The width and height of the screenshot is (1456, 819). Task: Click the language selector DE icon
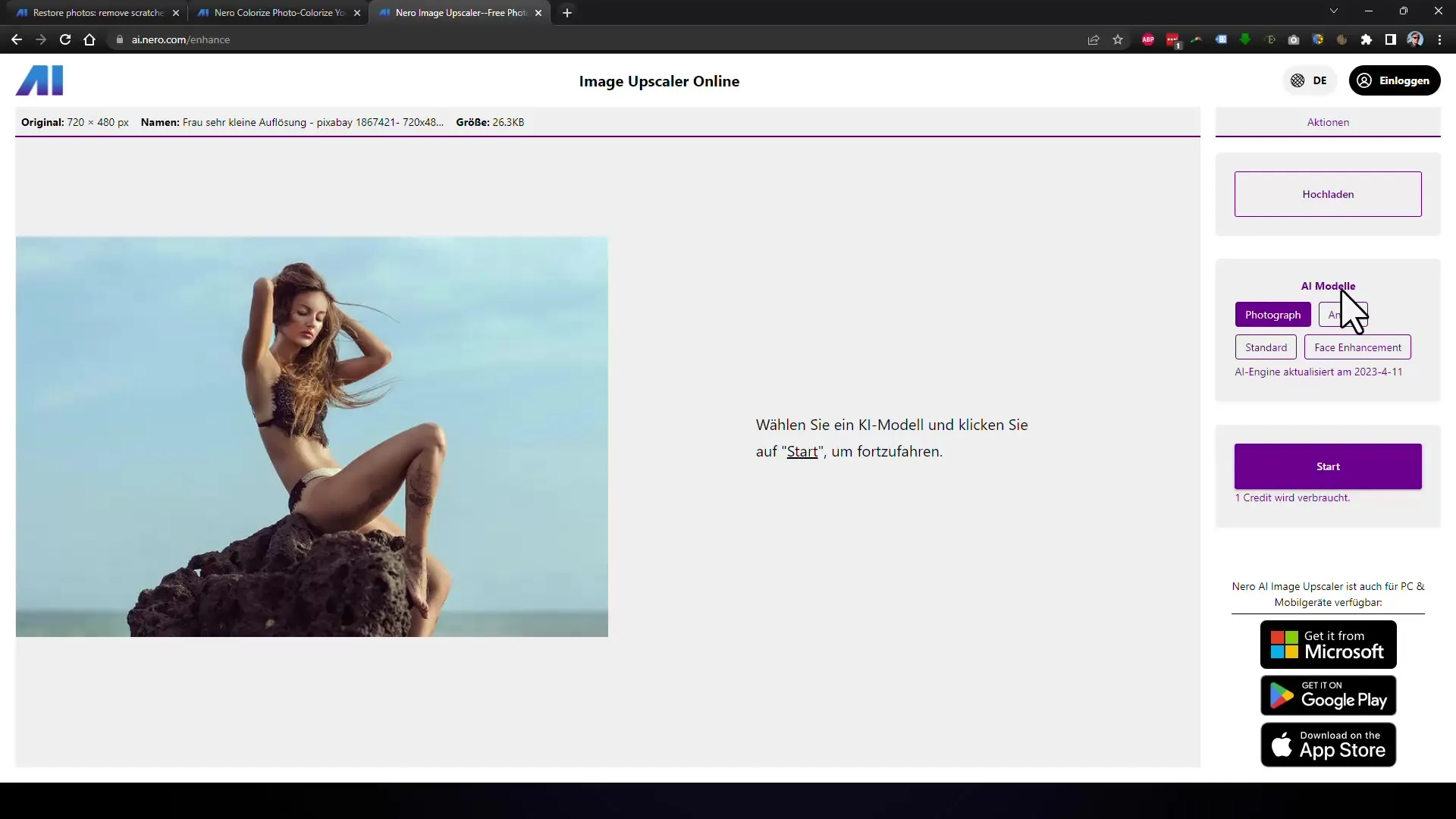tap(1309, 80)
